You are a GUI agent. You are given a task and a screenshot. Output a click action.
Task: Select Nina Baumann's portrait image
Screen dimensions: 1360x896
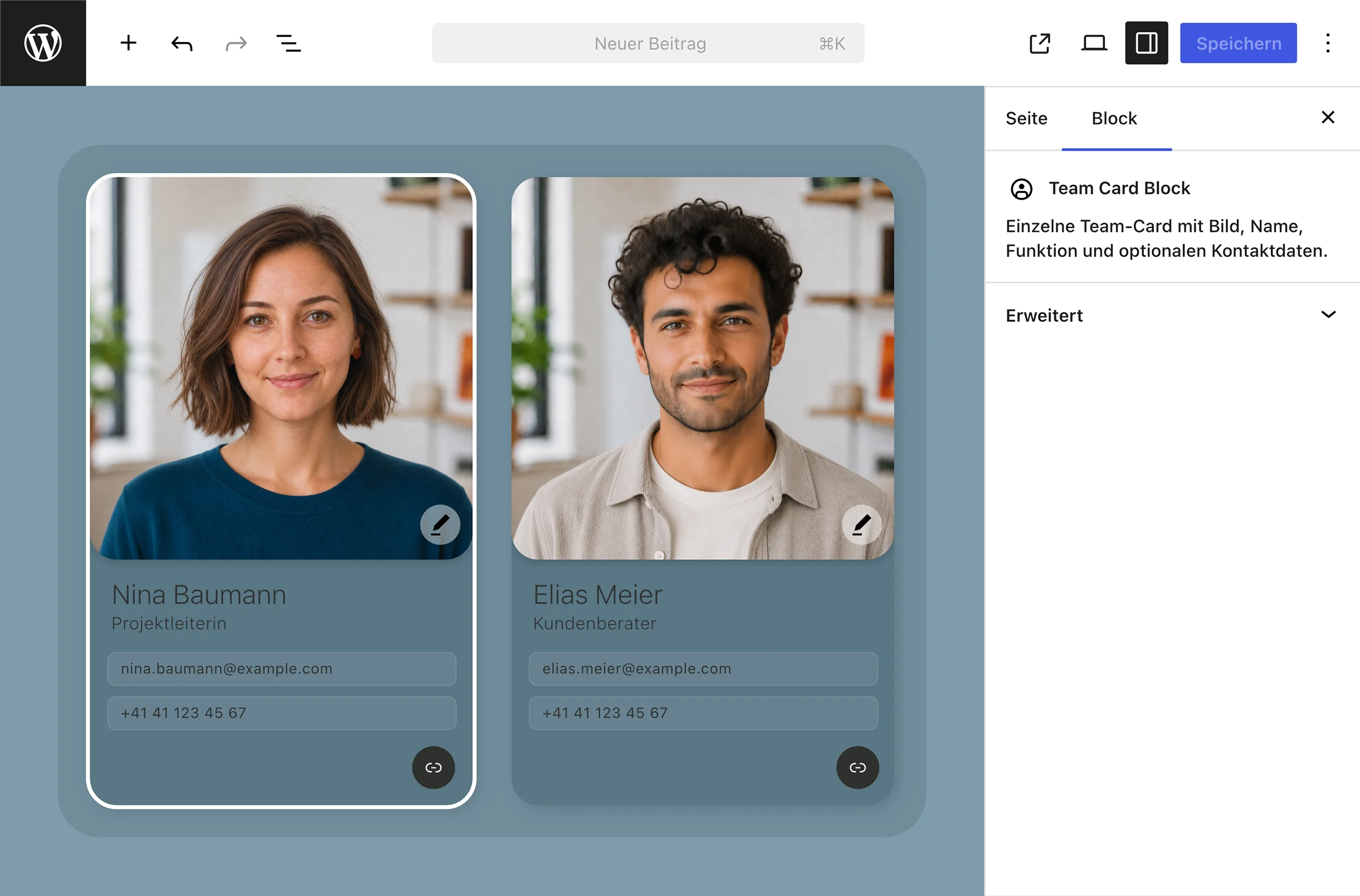(x=281, y=368)
